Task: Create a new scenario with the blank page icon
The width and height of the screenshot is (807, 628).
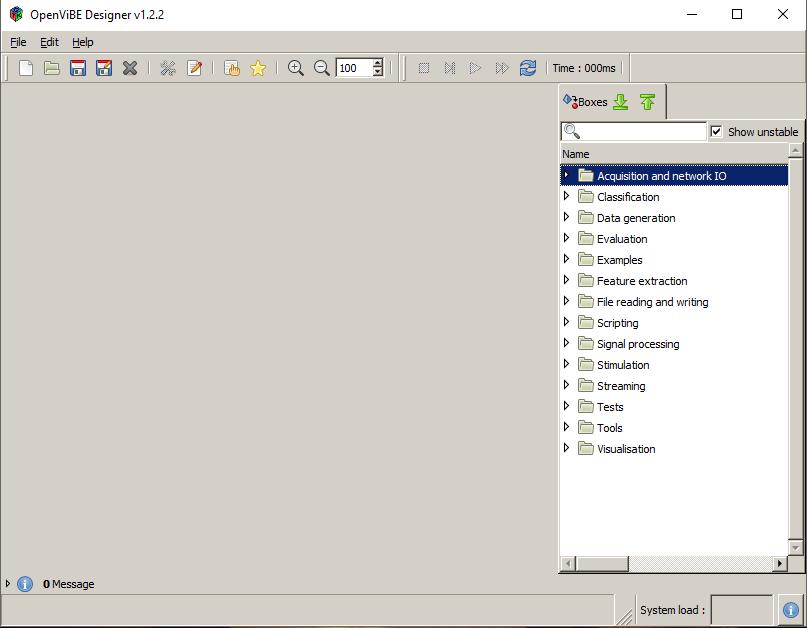Action: 26,68
